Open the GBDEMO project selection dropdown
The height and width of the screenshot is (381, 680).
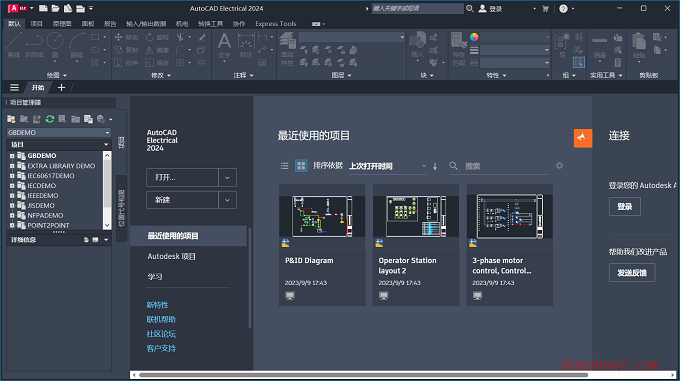(x=59, y=132)
